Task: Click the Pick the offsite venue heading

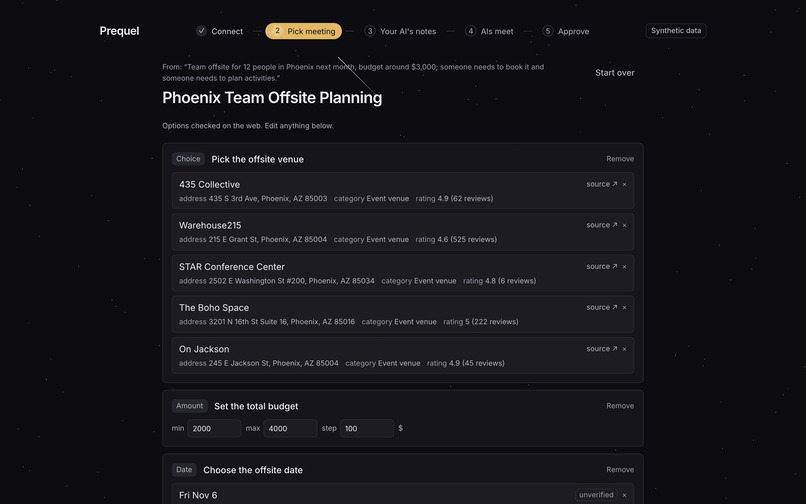Action: click(x=258, y=159)
